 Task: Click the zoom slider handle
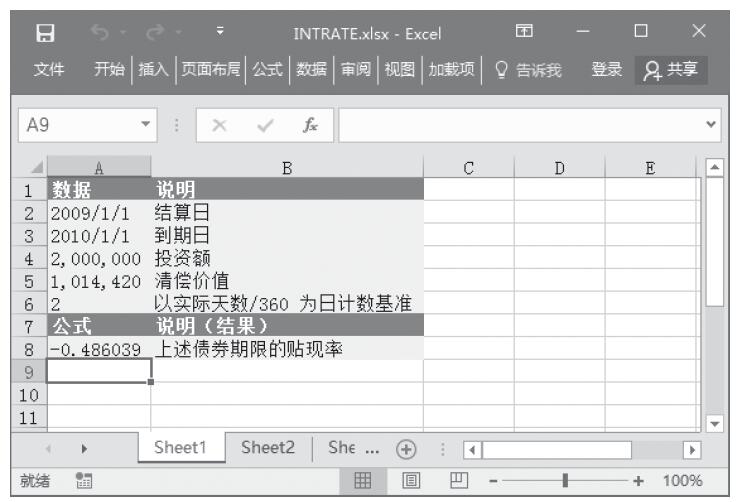(565, 480)
